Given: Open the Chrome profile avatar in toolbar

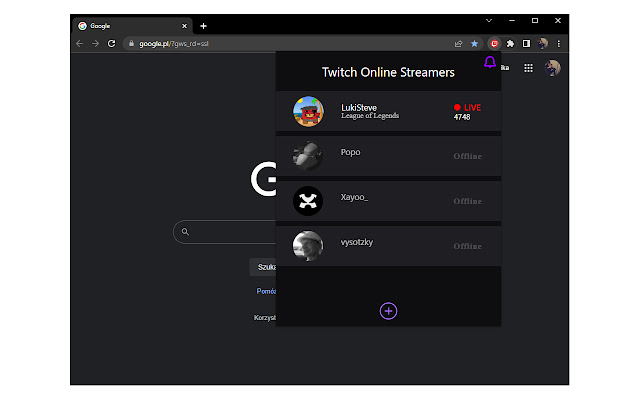Looking at the screenshot, I should point(542,43).
